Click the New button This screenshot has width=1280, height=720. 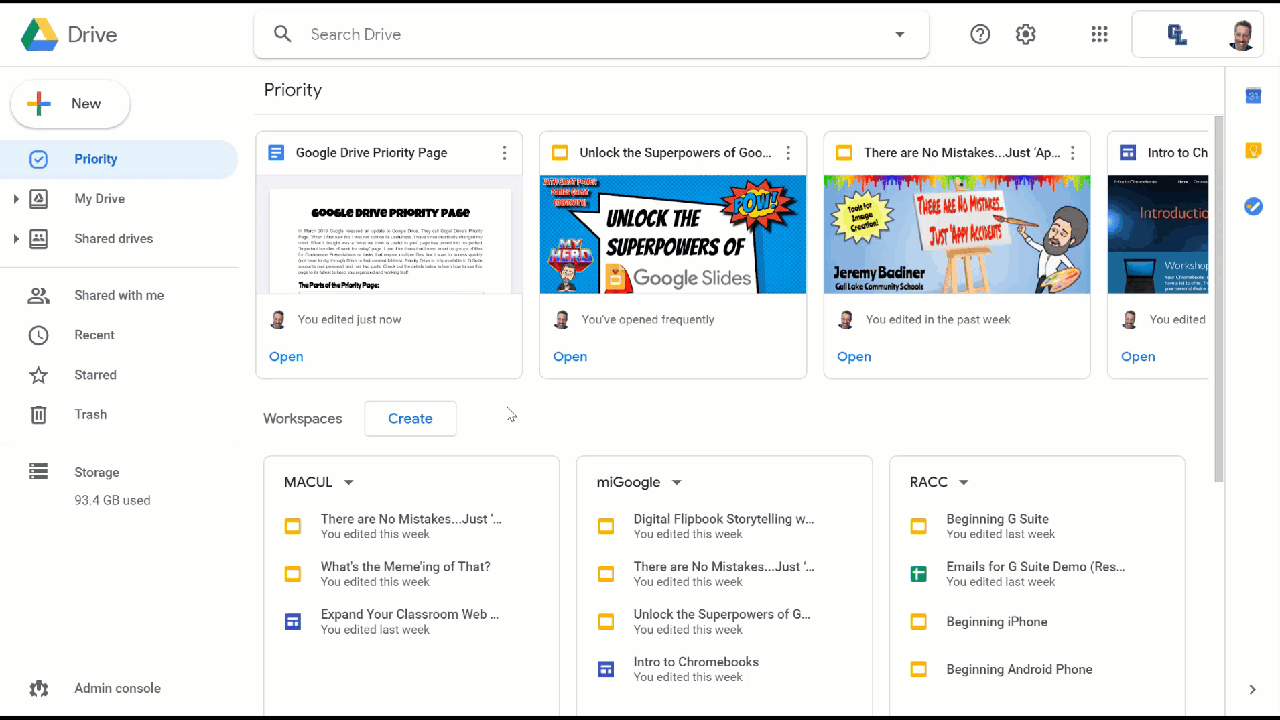coord(70,104)
